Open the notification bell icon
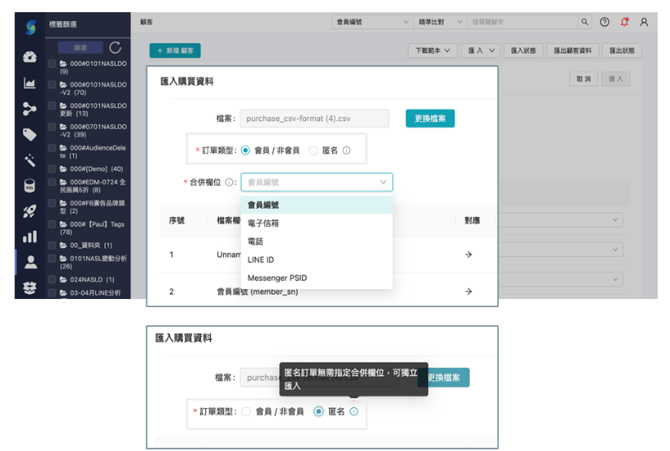 click(625, 22)
